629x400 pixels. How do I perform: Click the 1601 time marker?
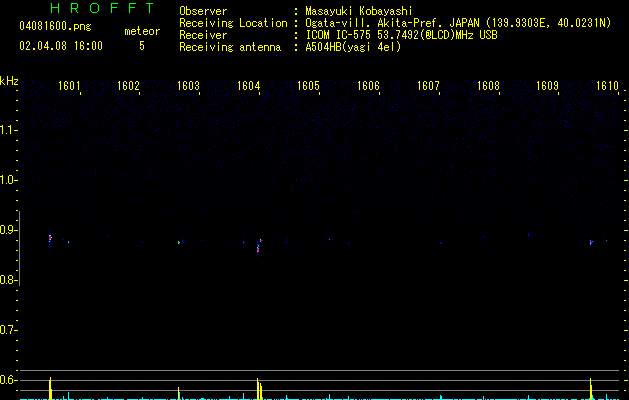pyautogui.click(x=69, y=86)
